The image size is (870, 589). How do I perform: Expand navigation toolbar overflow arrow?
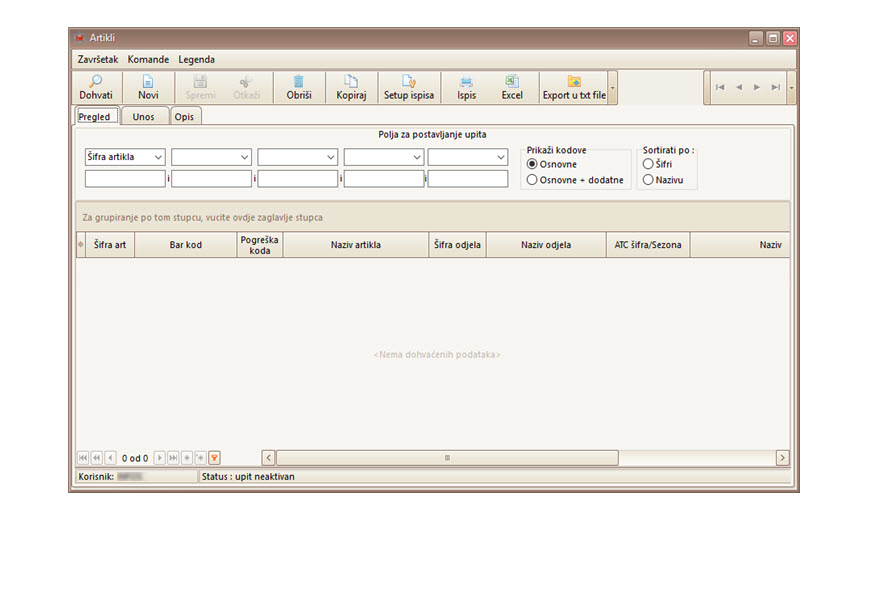coord(791,88)
